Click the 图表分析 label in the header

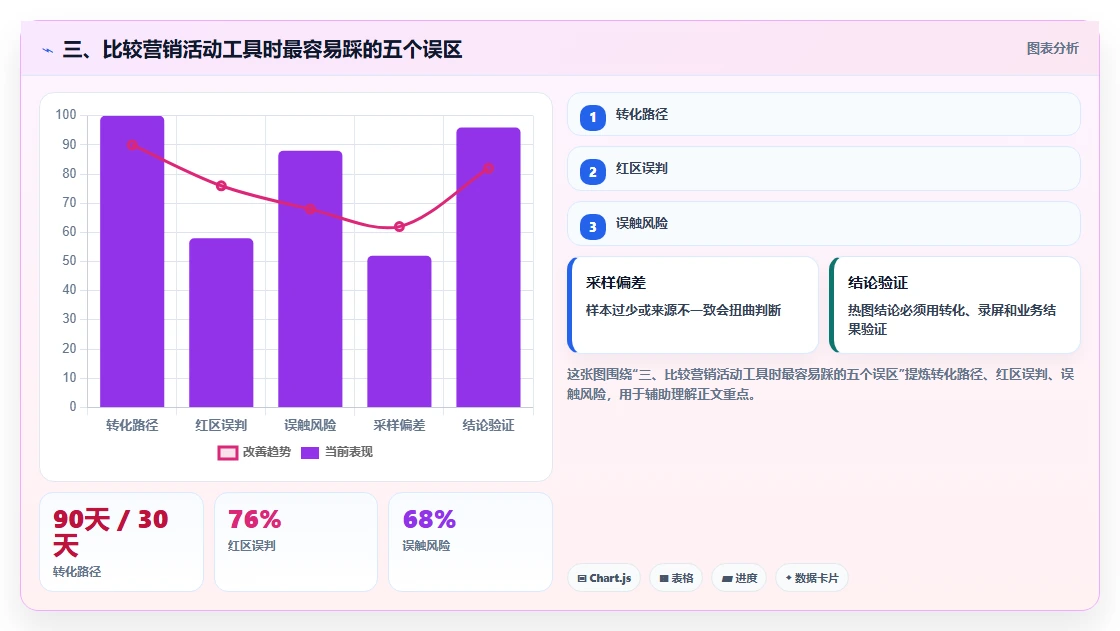[x=1052, y=49]
